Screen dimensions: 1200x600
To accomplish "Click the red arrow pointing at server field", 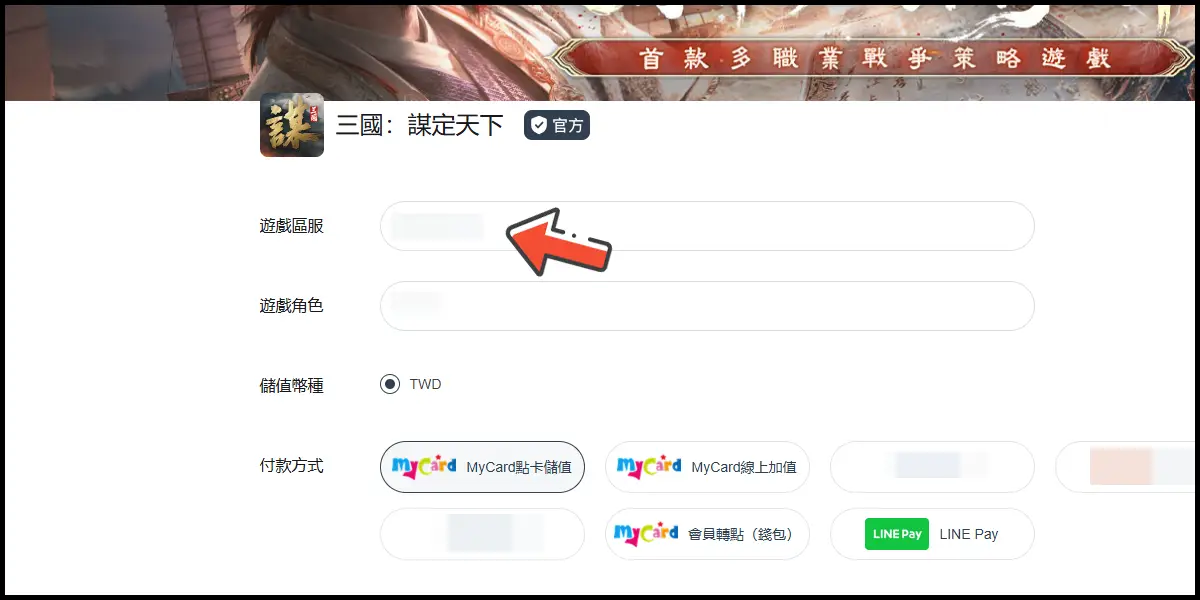I will coord(558,241).
